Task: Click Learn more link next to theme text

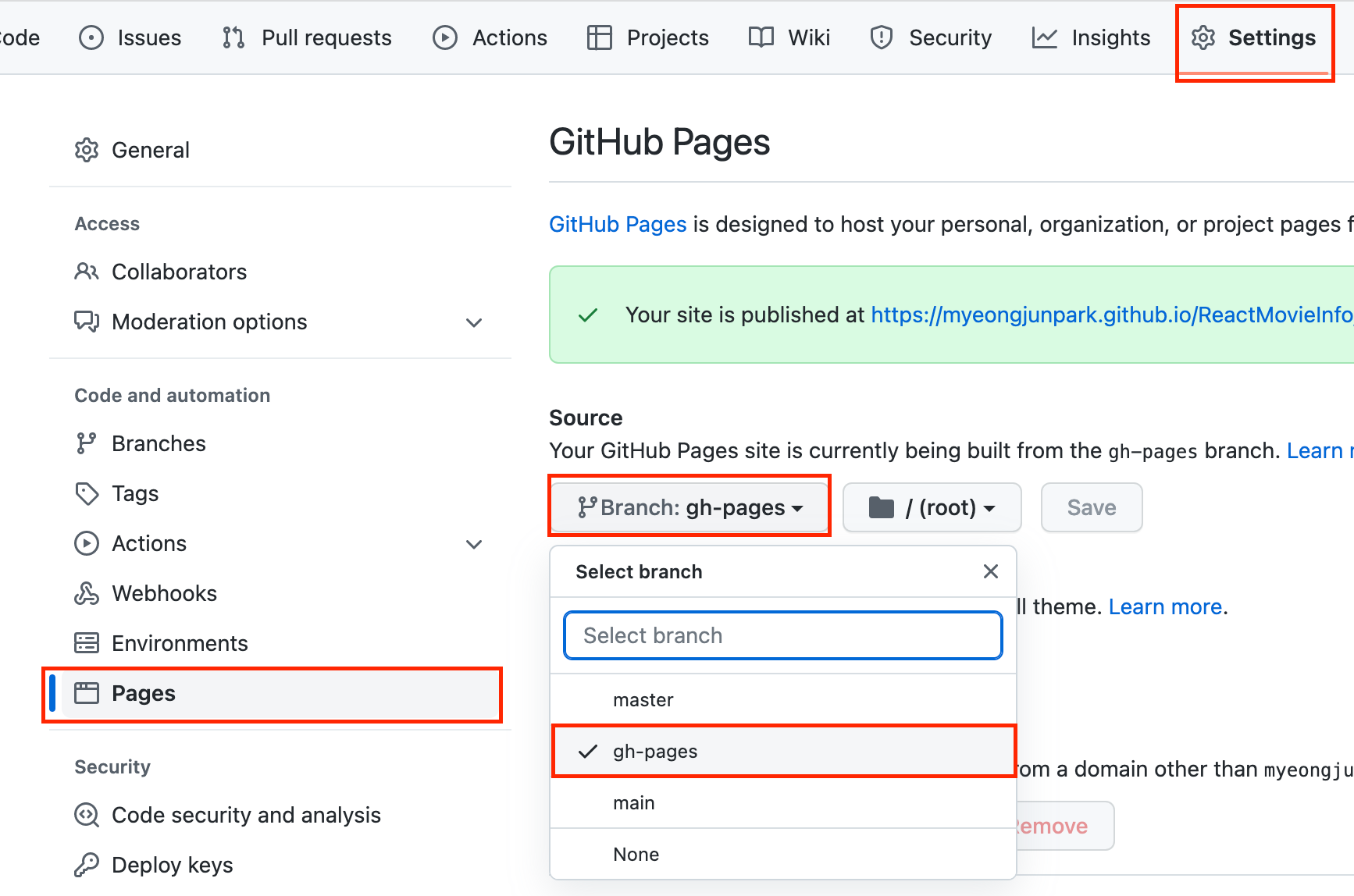Action: click(1165, 606)
